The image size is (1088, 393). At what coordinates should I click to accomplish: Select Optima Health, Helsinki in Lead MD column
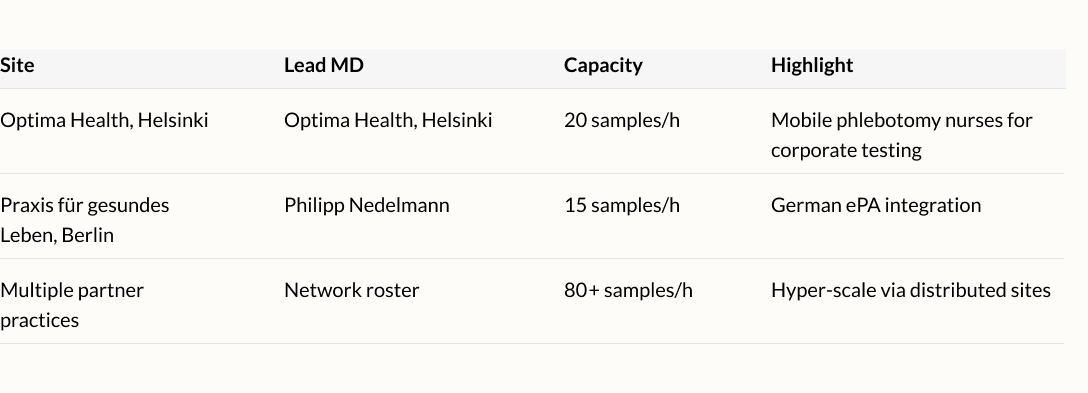click(x=388, y=120)
